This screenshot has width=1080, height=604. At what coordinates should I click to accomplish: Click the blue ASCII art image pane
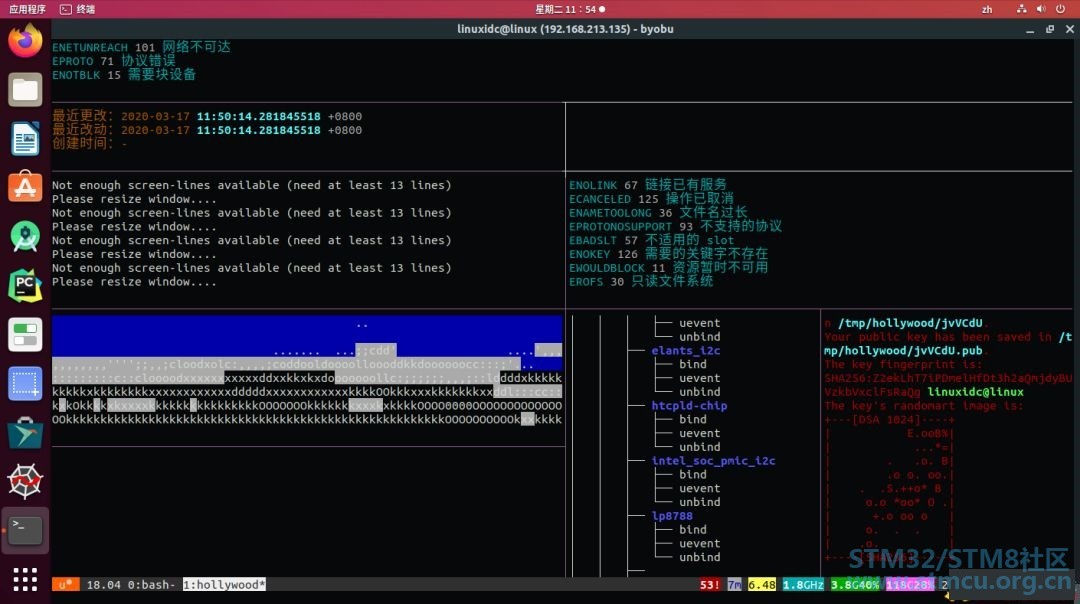[307, 371]
